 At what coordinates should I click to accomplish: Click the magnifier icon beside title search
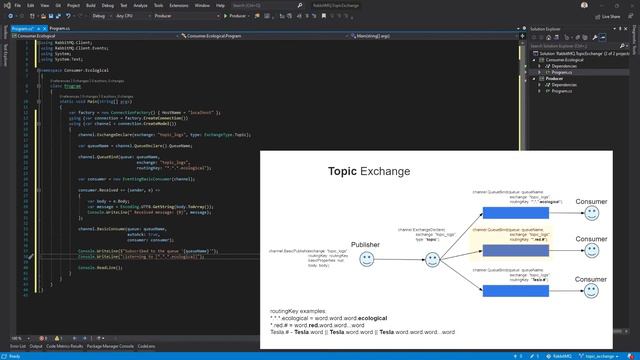pos(300,6)
